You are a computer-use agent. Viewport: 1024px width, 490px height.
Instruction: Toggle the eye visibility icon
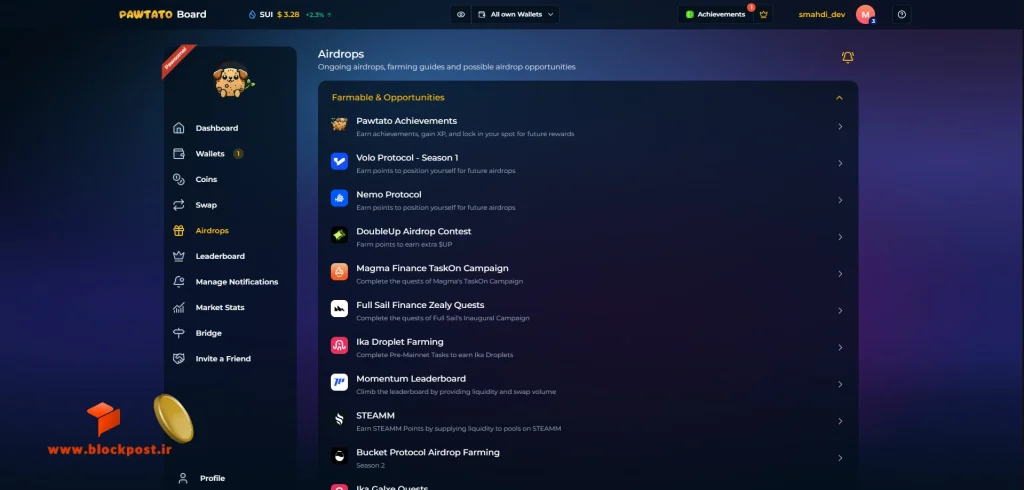[x=461, y=14]
